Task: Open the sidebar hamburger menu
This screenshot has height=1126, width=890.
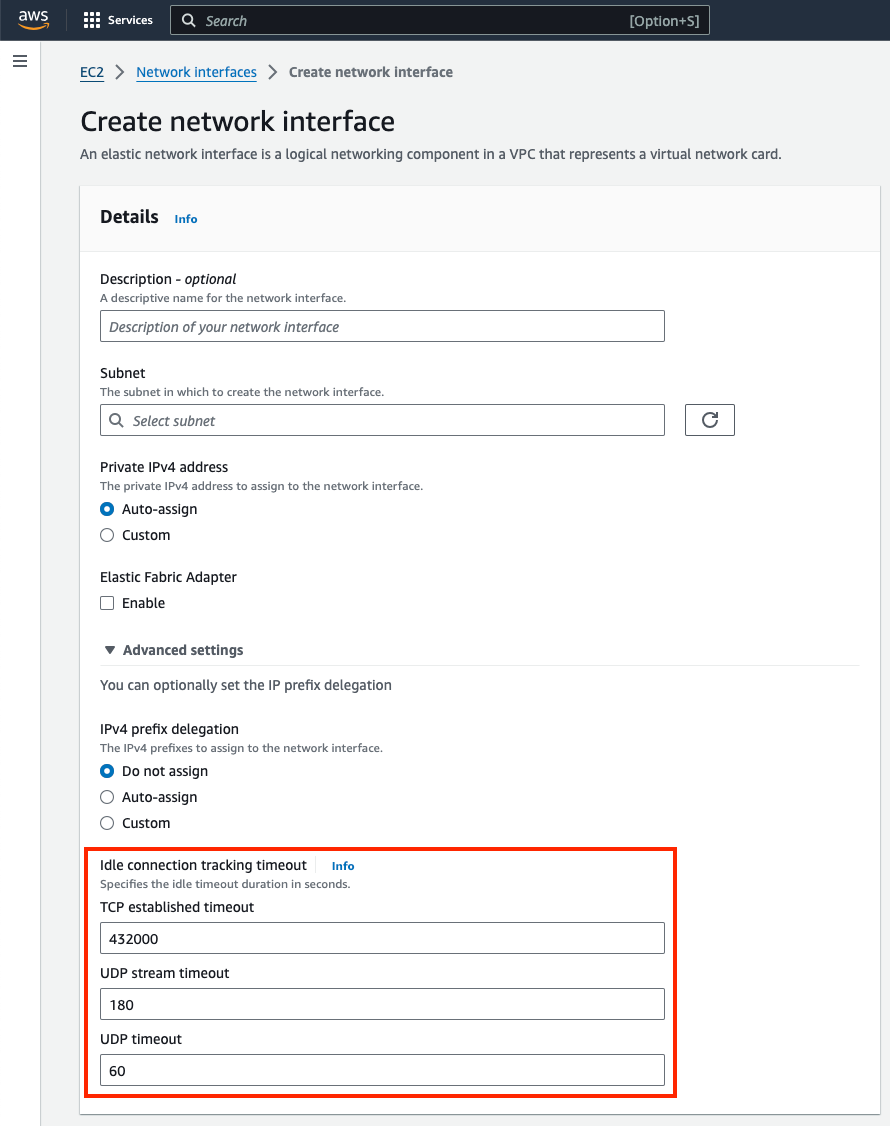Action: tap(19, 61)
